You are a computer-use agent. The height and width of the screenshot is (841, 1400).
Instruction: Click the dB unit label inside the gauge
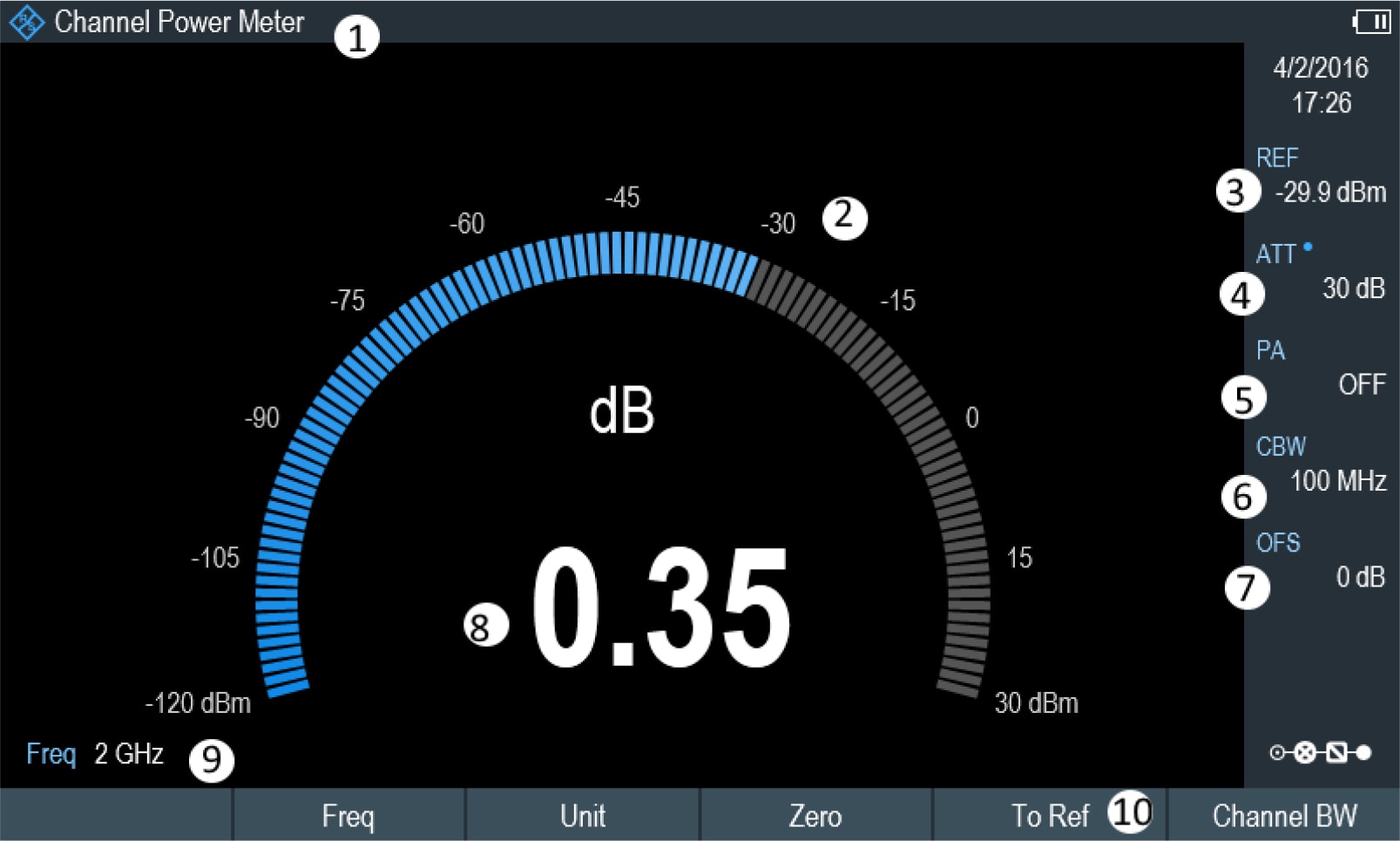pyautogui.click(x=622, y=410)
